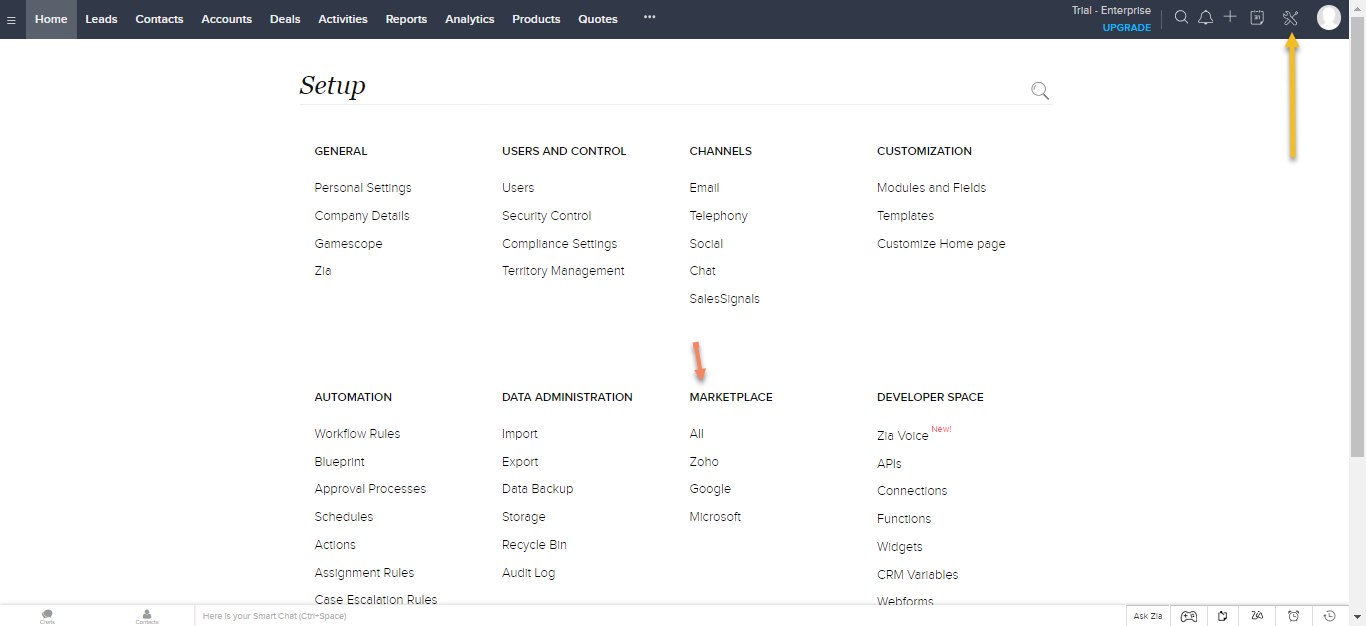Open the Contacts module tab

tap(159, 19)
